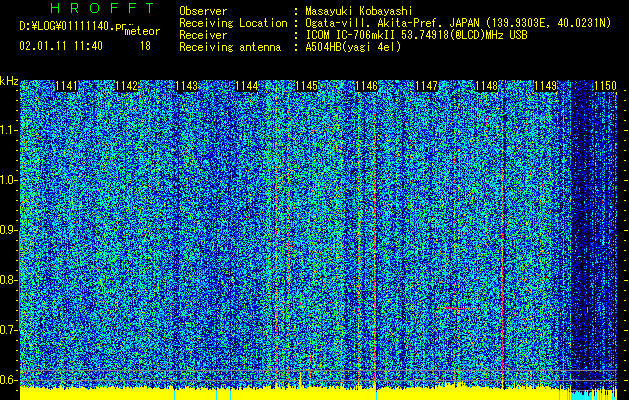Click the 1146 time marker
The image size is (629, 400).
pos(367,86)
